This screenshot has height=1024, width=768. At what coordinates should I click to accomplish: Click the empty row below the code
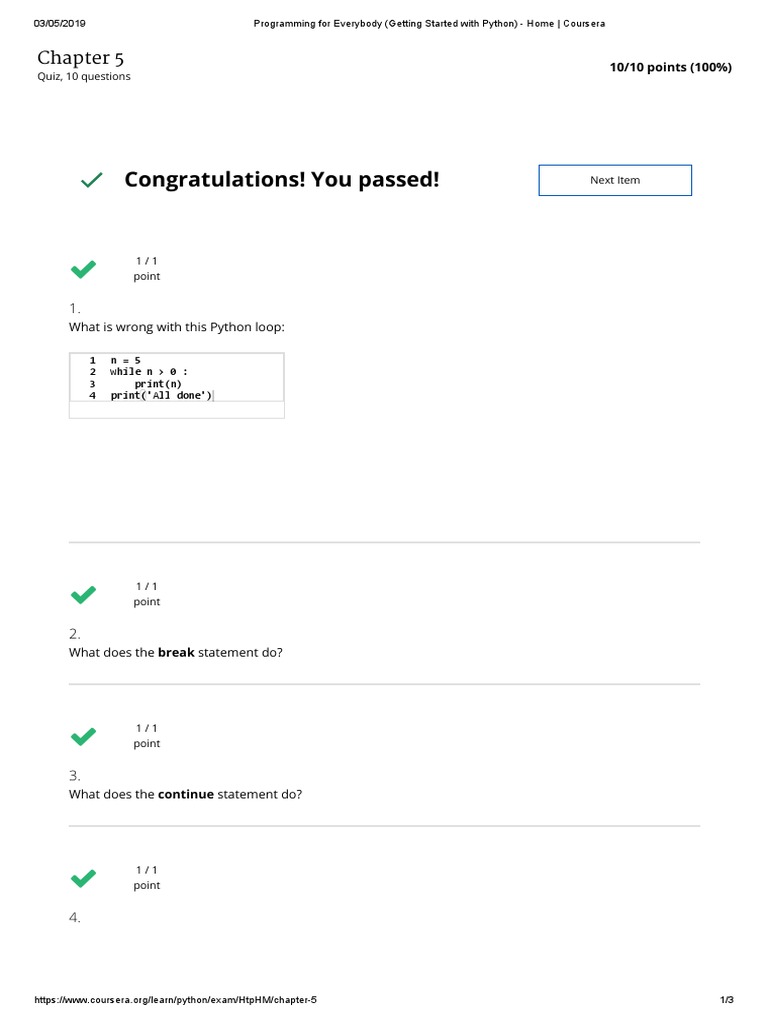[x=176, y=410]
